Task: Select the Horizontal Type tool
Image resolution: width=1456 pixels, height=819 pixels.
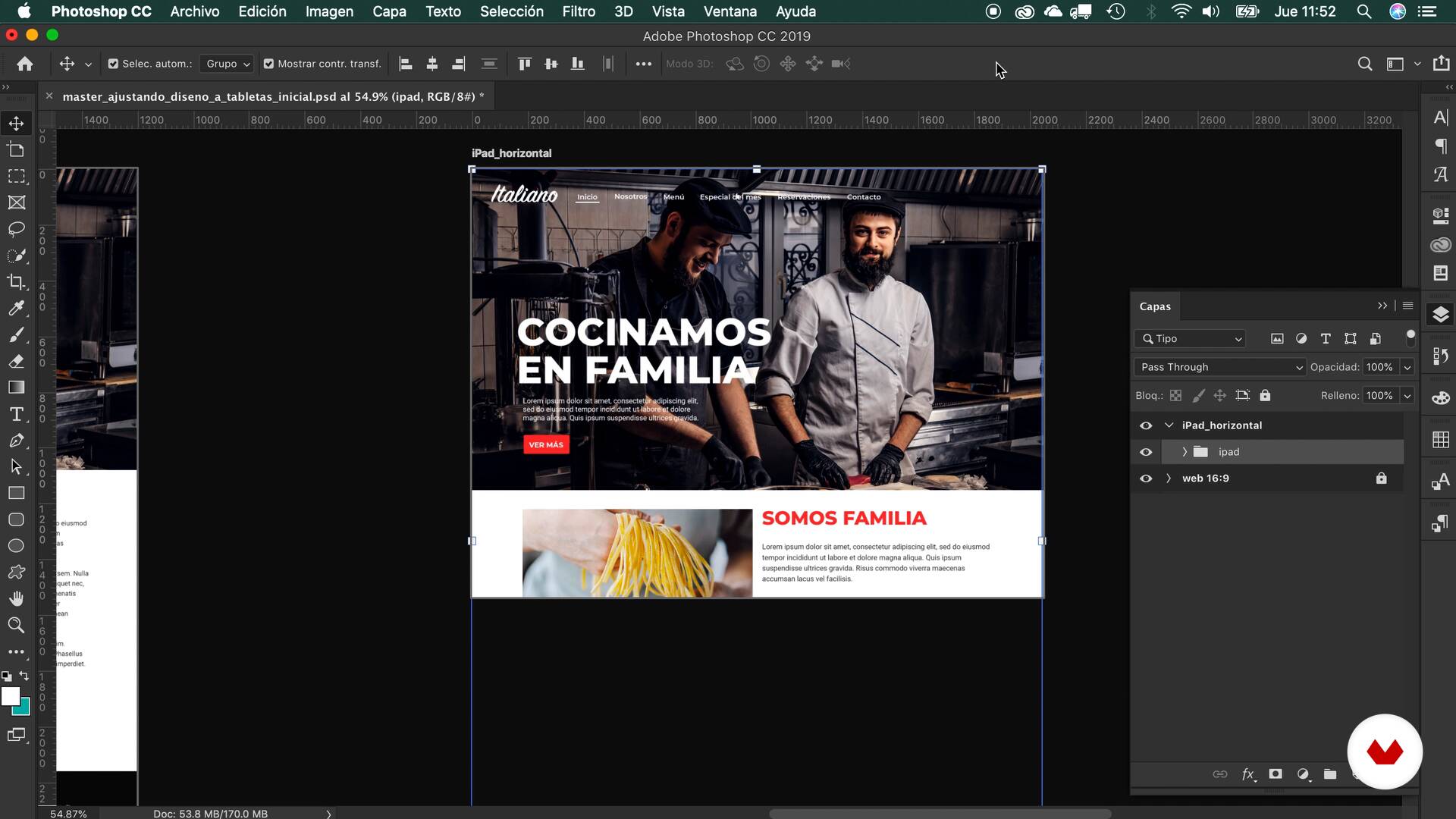Action: click(x=16, y=414)
